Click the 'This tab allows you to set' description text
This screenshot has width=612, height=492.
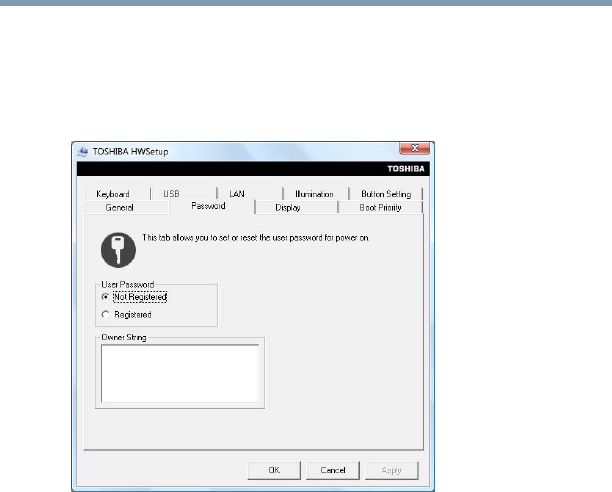pos(256,238)
